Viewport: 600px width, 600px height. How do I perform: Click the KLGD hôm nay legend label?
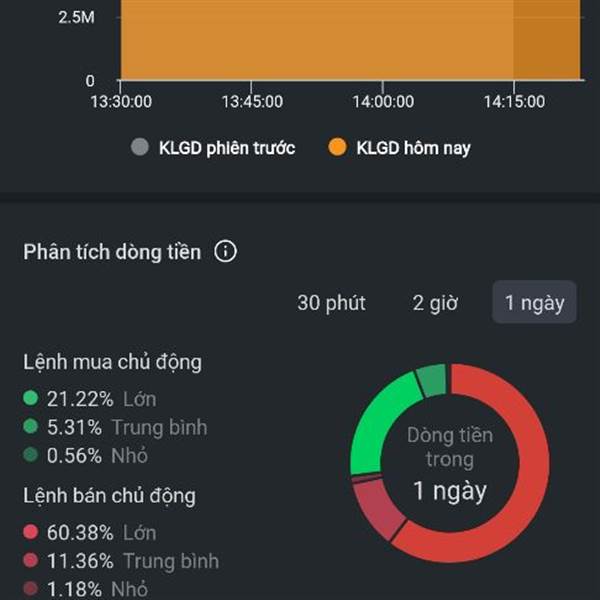point(413,148)
